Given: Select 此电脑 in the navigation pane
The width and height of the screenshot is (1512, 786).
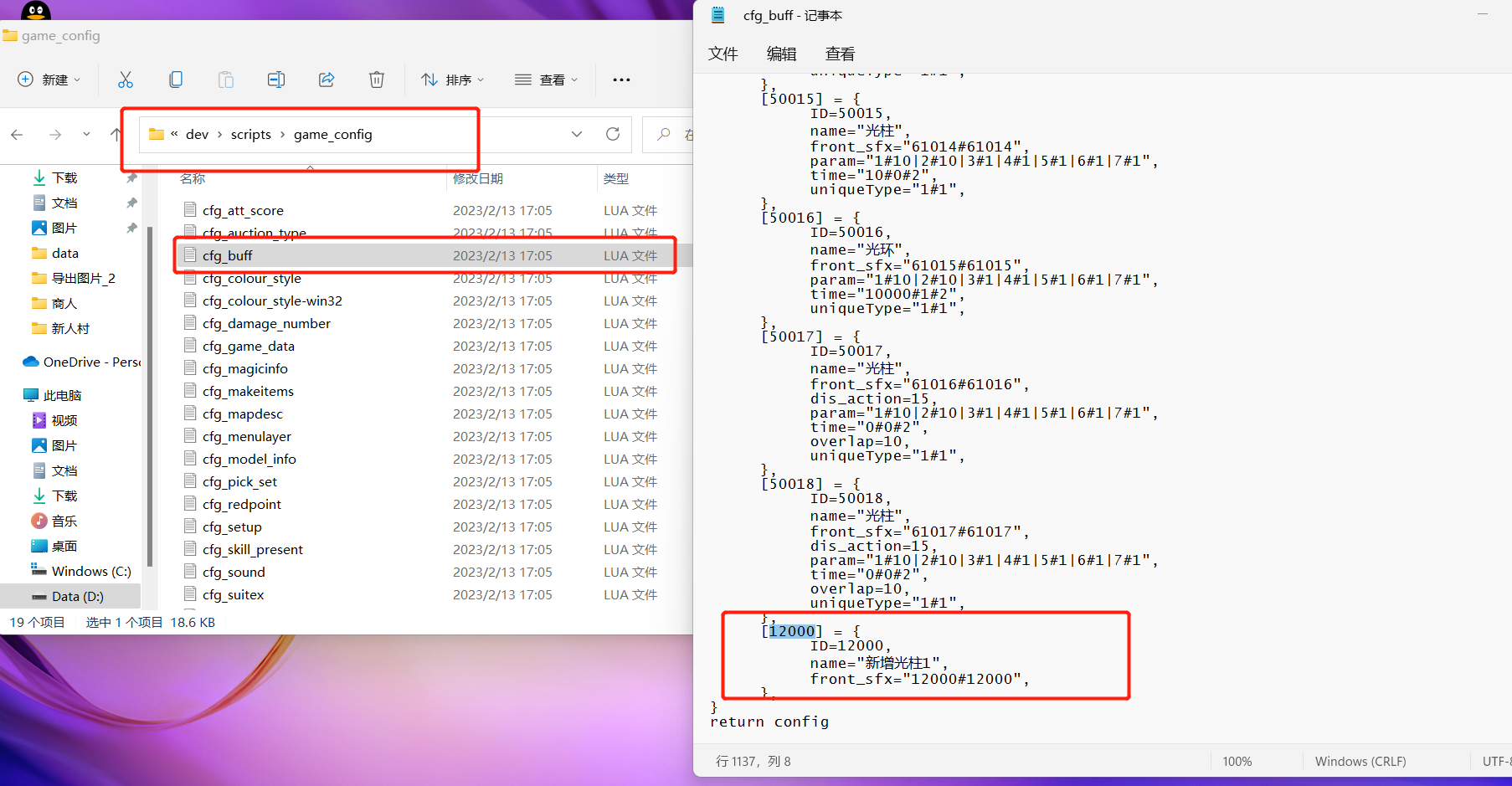Looking at the screenshot, I should [x=63, y=395].
